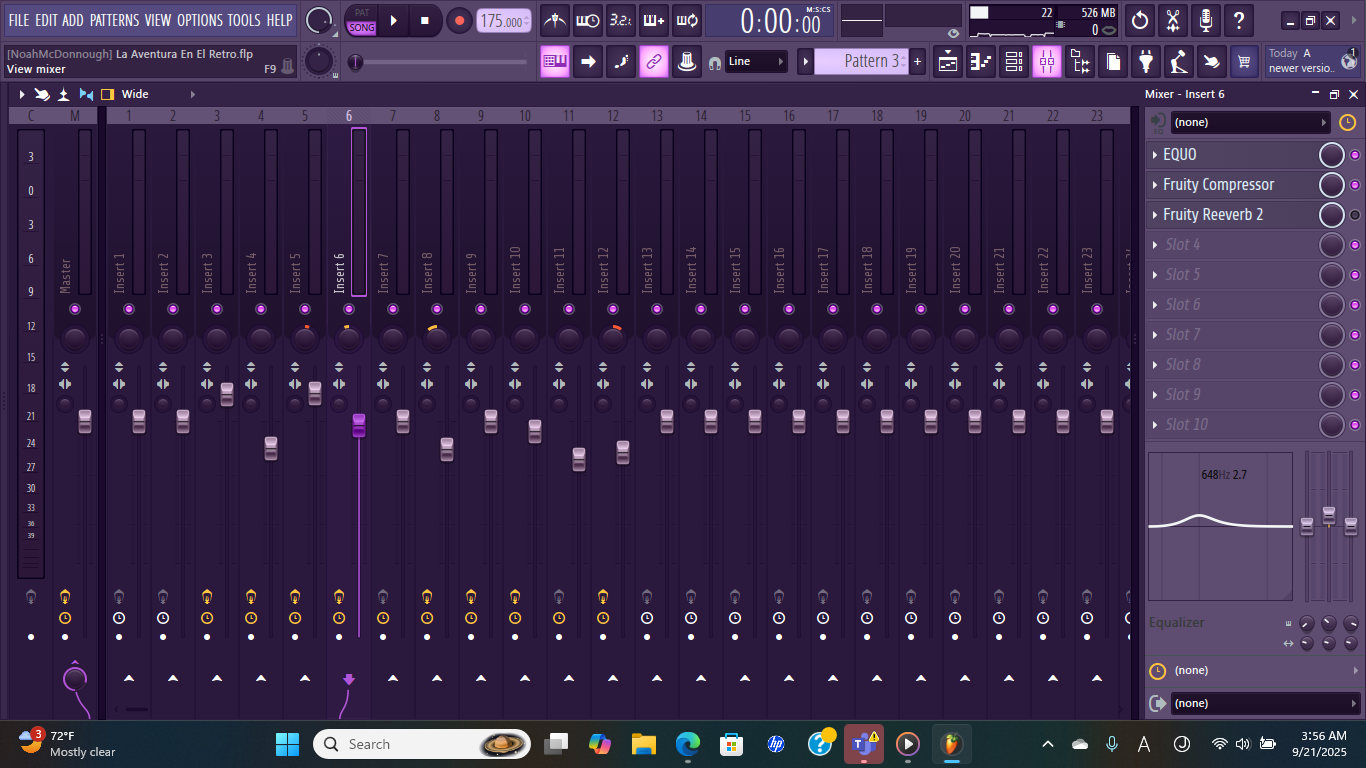The width and height of the screenshot is (1366, 768).
Task: Add a new pattern with plus button
Action: click(x=917, y=62)
